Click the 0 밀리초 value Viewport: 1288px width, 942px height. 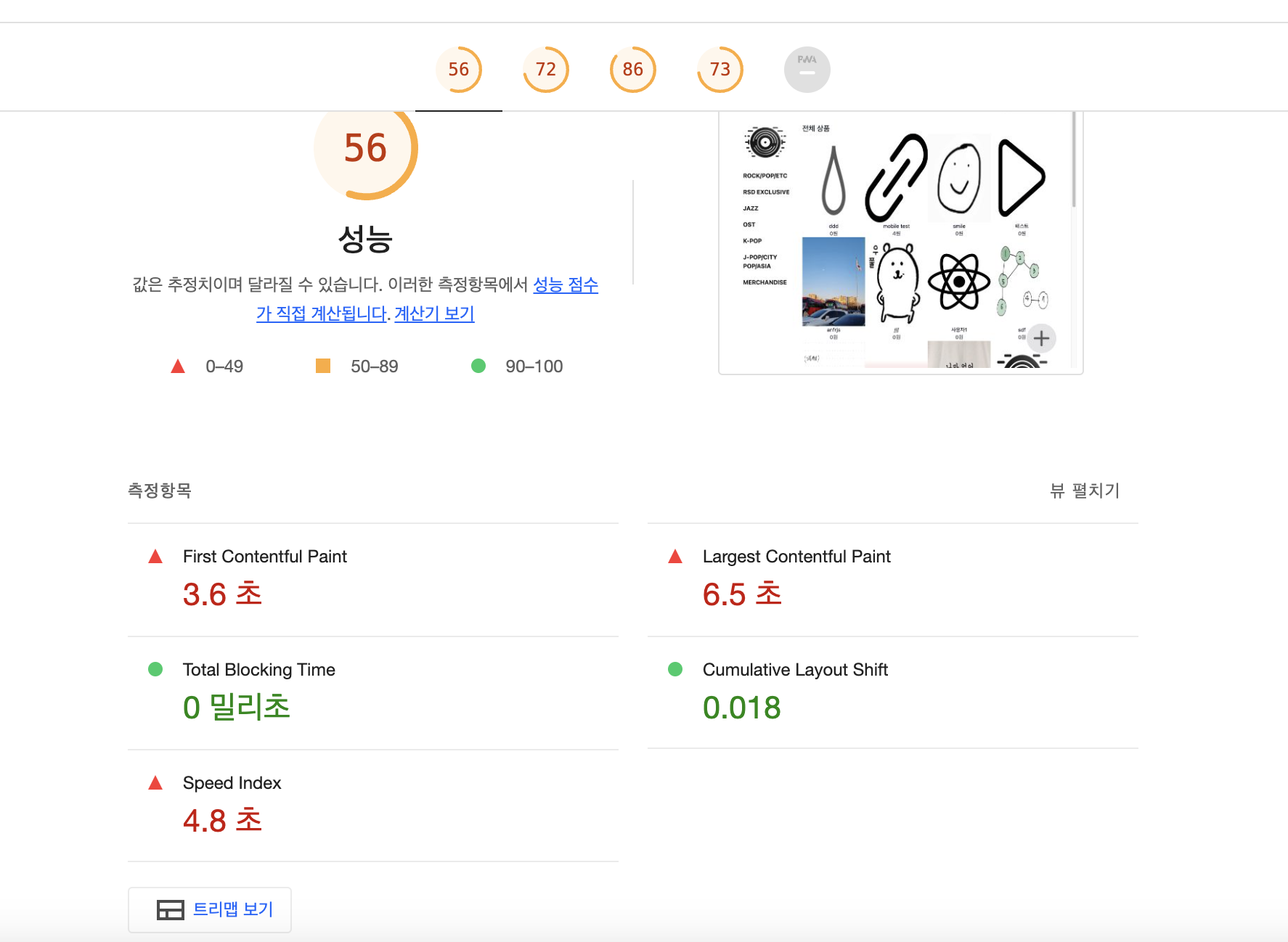point(237,708)
